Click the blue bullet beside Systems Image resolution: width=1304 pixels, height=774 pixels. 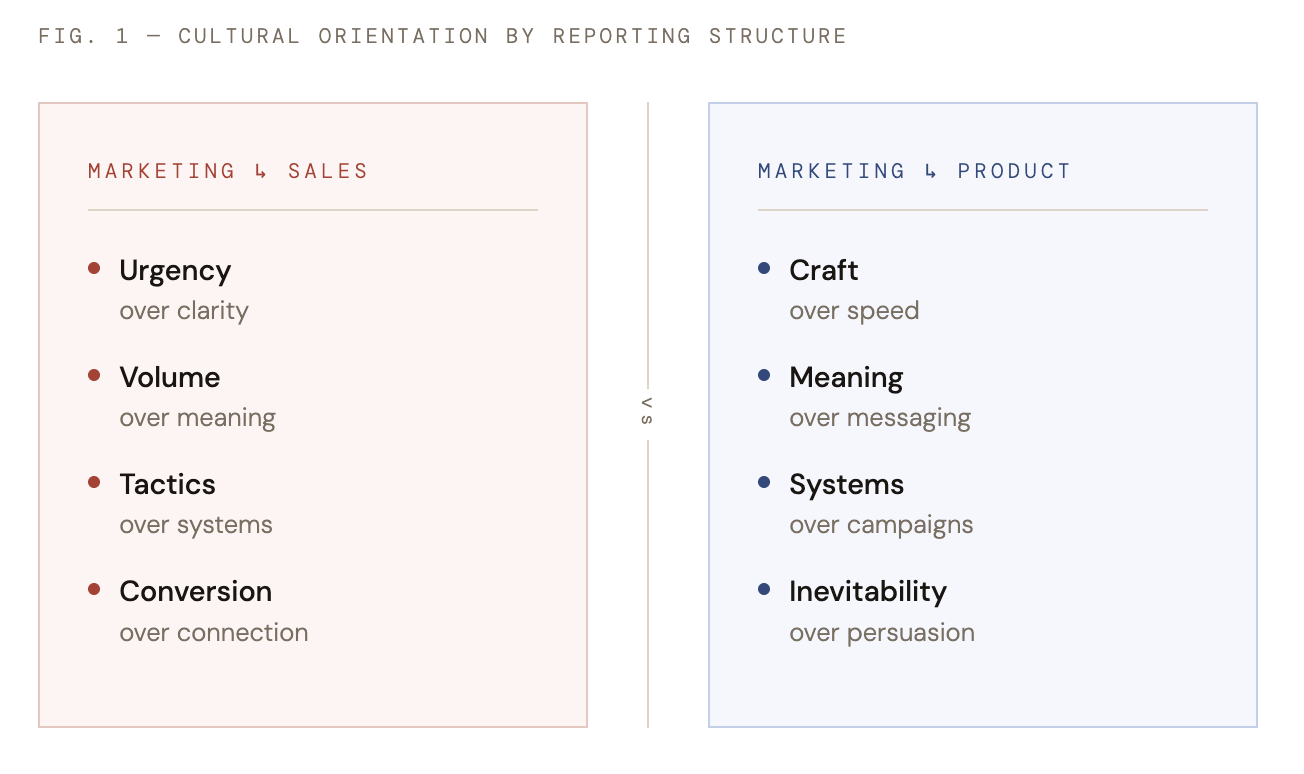coord(764,482)
